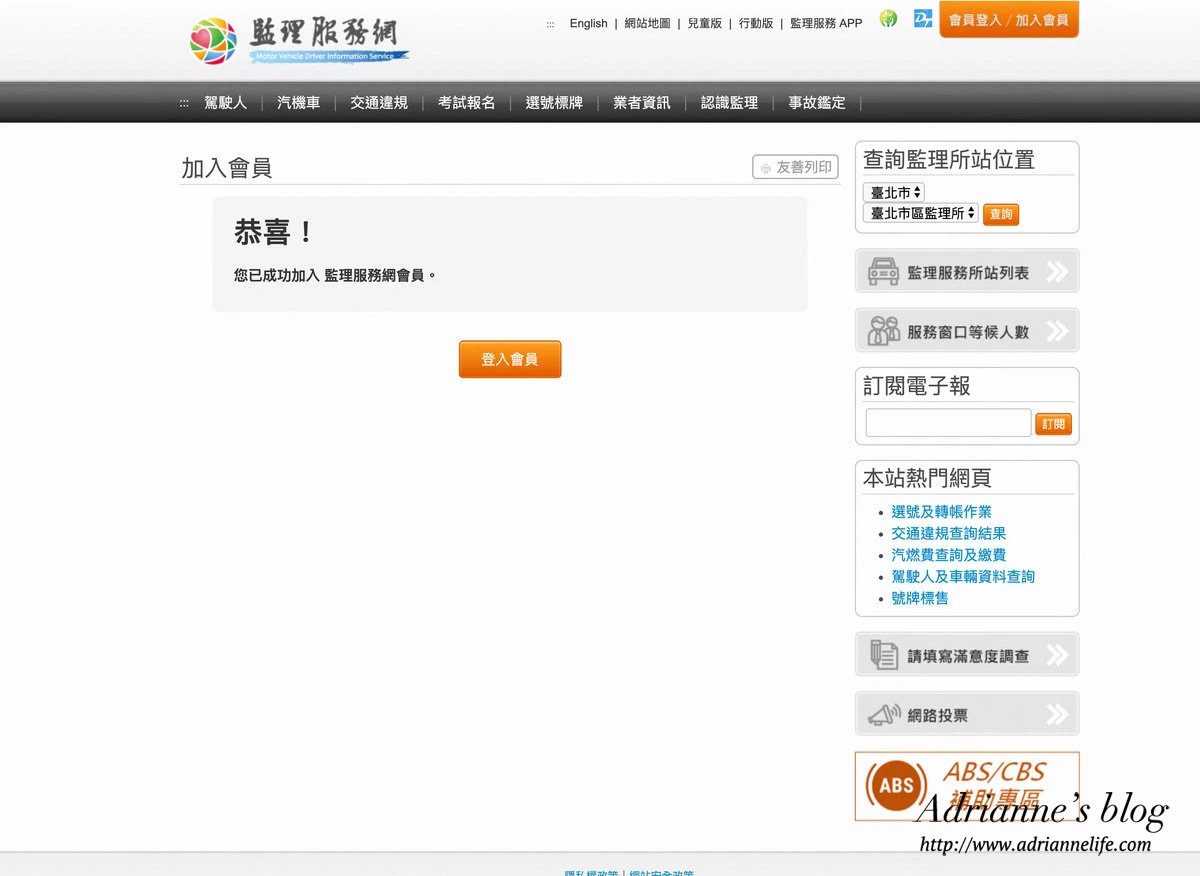This screenshot has height=876, width=1200.
Task: Click the double-arrow on 網路投票 banner
Action: pos(1057,714)
